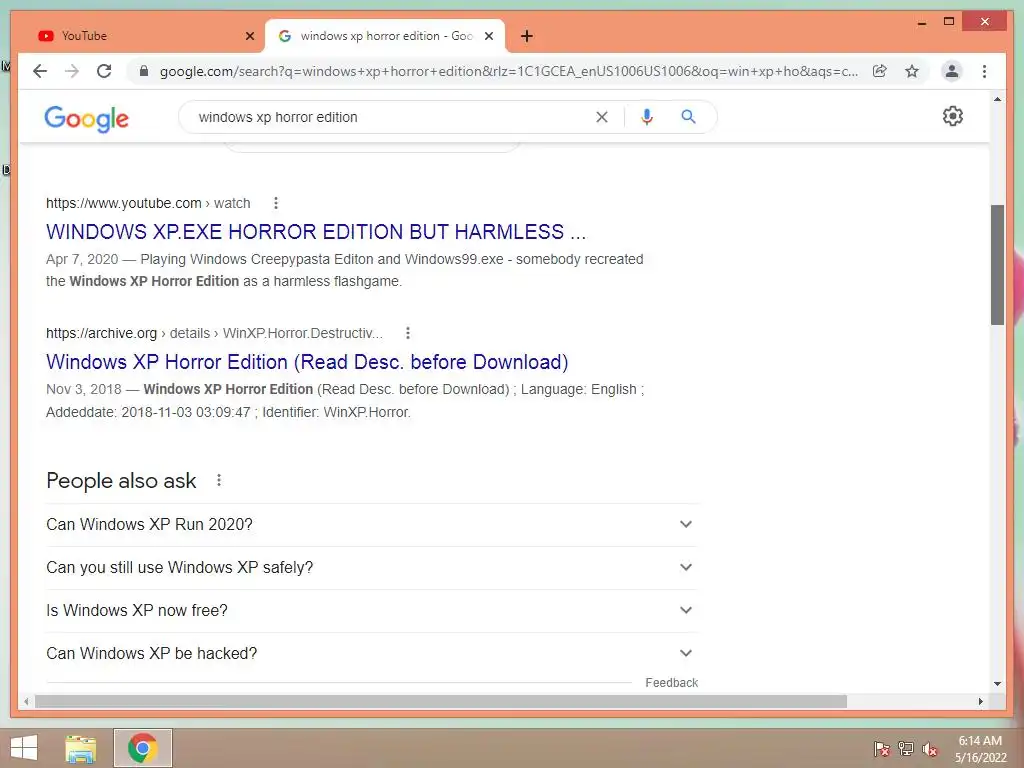The width and height of the screenshot is (1024, 768).
Task: Open options for archive.org result
Action: [x=408, y=333]
